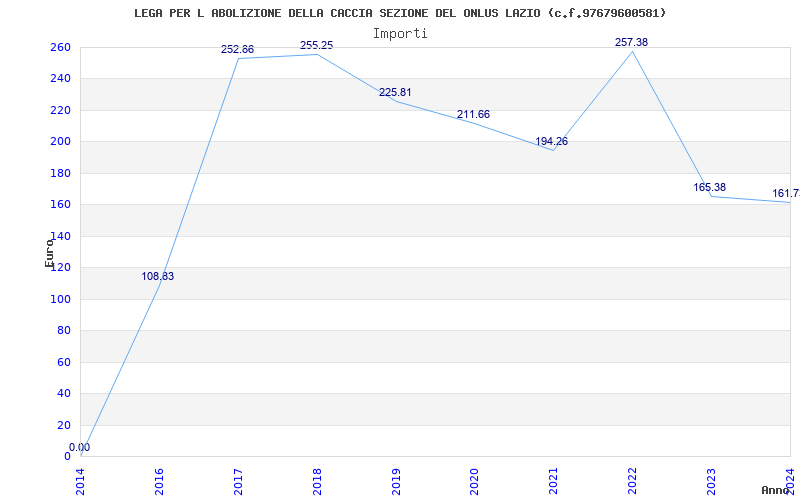The width and height of the screenshot is (800, 500).
Task: Click the 2023 x-axis year label
Action: point(711,482)
